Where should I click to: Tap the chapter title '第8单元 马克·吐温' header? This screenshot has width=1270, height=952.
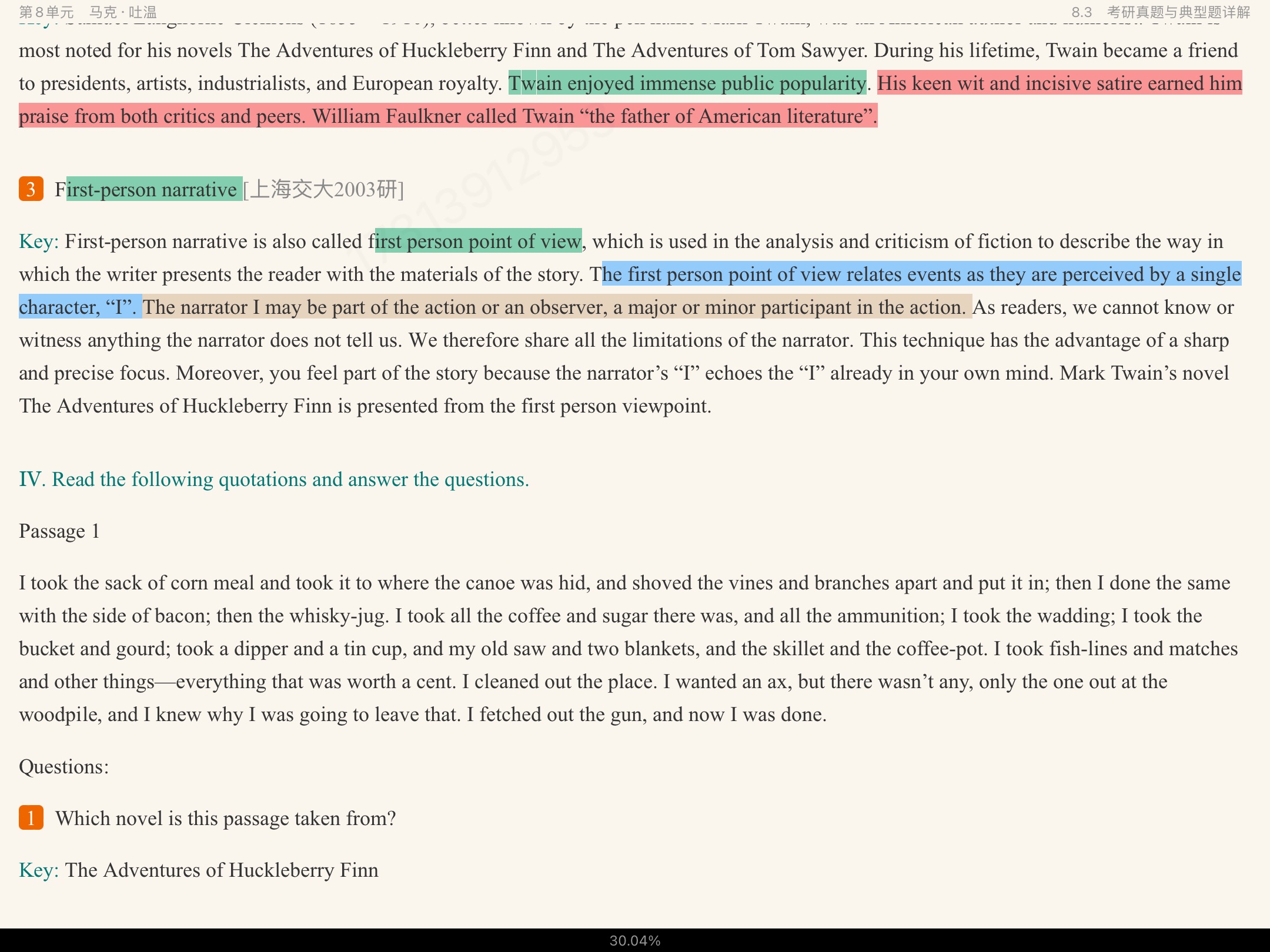88,12
